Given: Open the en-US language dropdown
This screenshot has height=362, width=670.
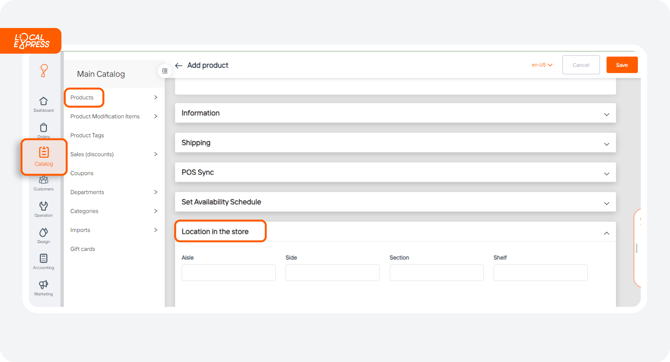Looking at the screenshot, I should 542,65.
